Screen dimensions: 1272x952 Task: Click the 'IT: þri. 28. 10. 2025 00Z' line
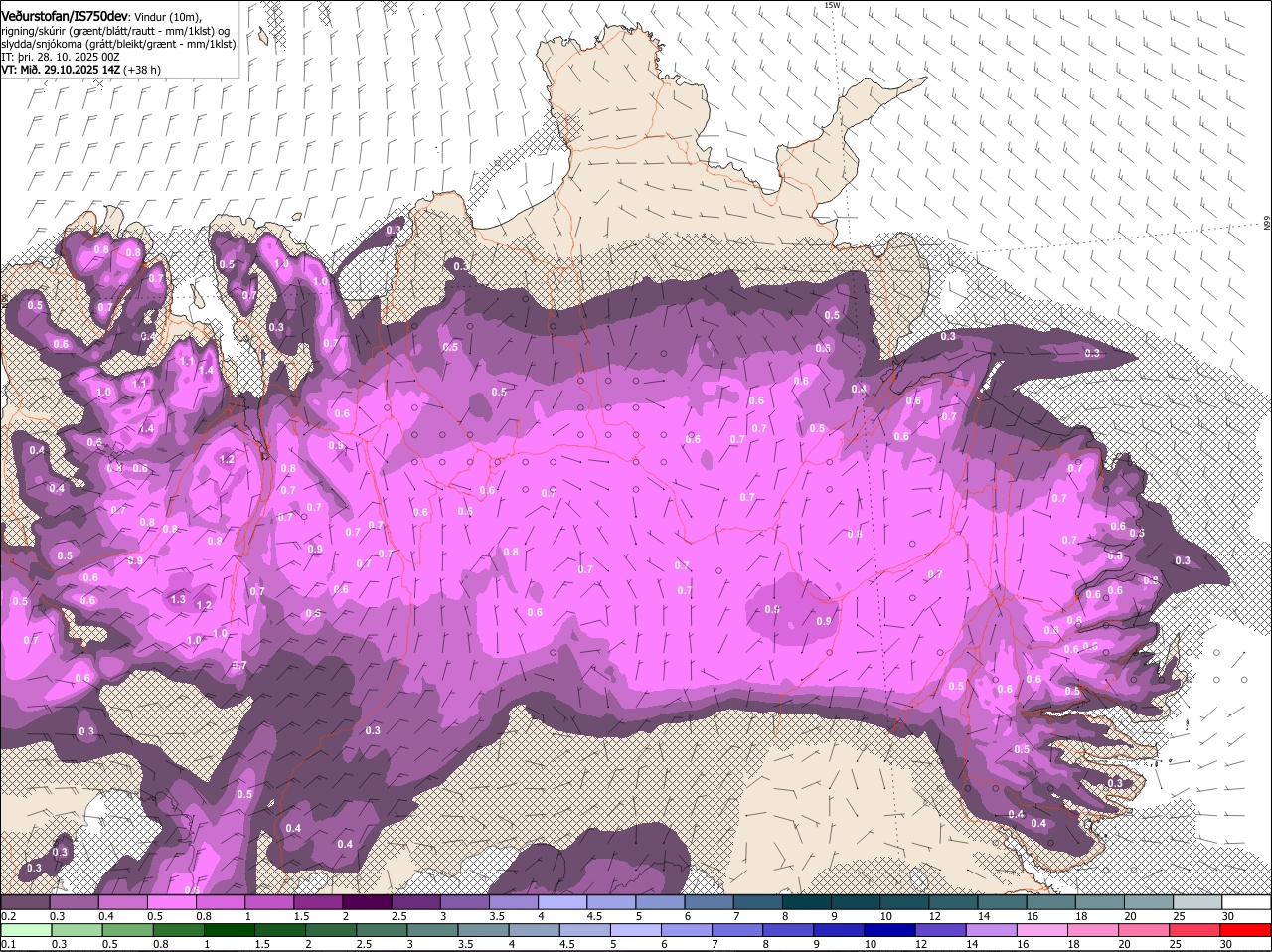point(61,57)
